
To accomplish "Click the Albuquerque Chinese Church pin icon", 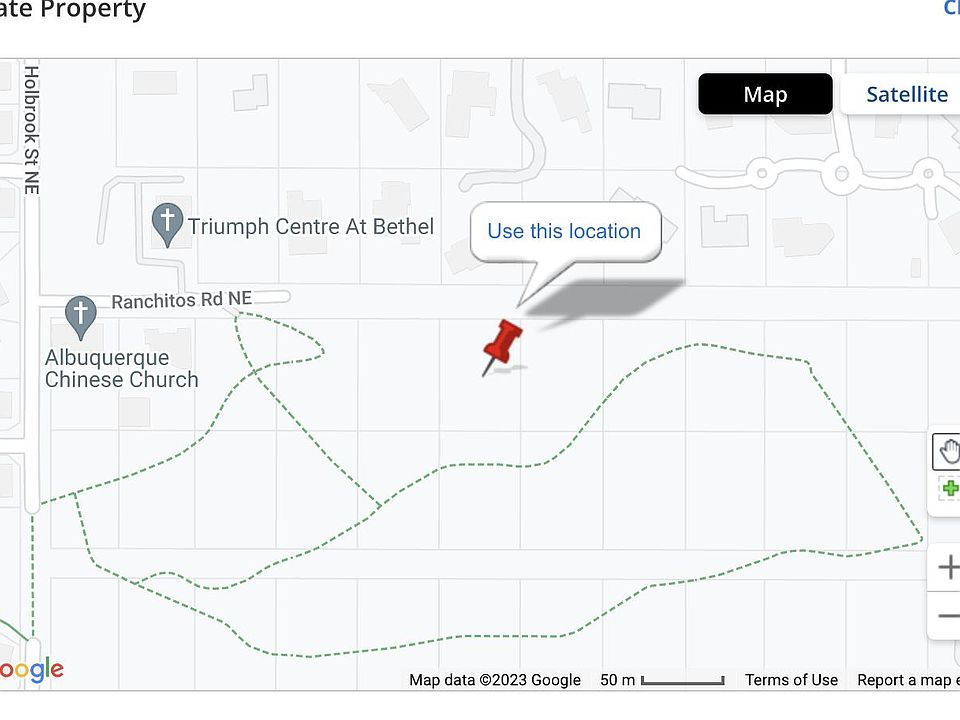I will 80,315.
